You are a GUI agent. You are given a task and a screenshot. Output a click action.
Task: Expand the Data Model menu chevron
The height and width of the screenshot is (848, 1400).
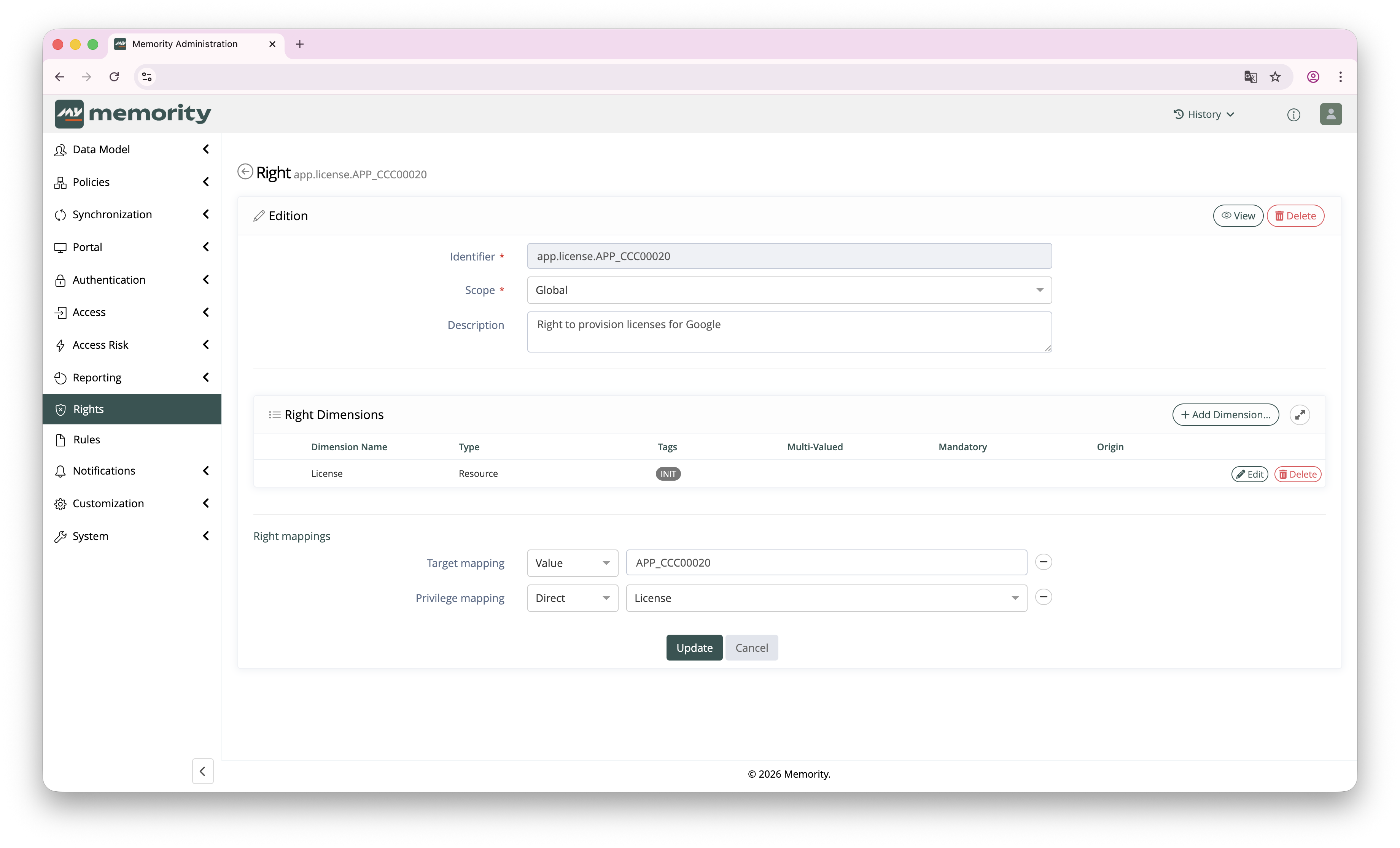coord(206,149)
